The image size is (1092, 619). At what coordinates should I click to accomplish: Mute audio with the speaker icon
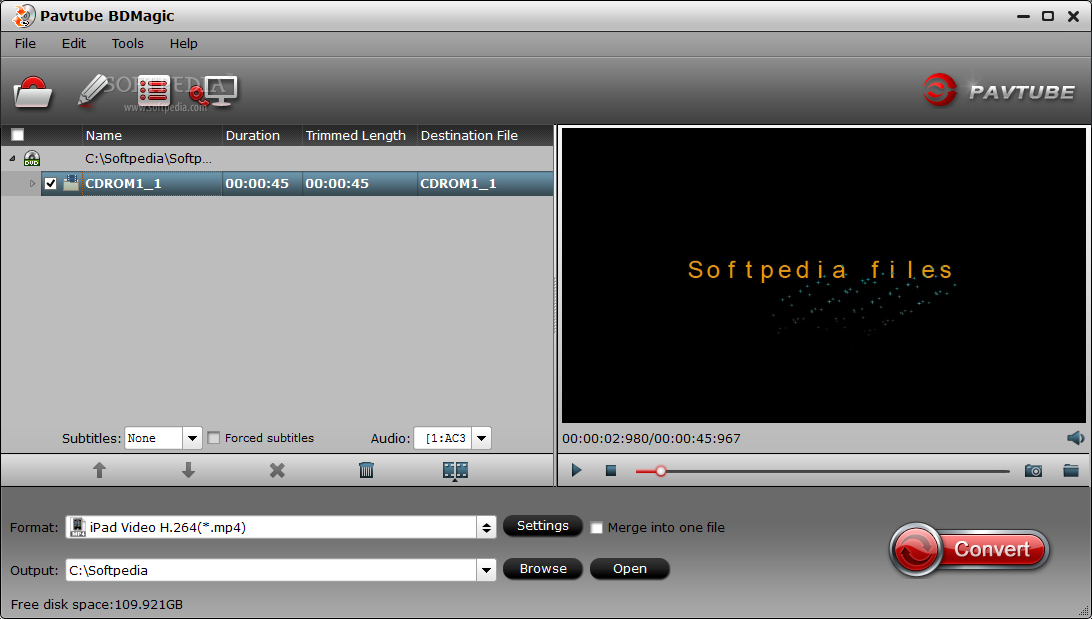coord(1075,438)
